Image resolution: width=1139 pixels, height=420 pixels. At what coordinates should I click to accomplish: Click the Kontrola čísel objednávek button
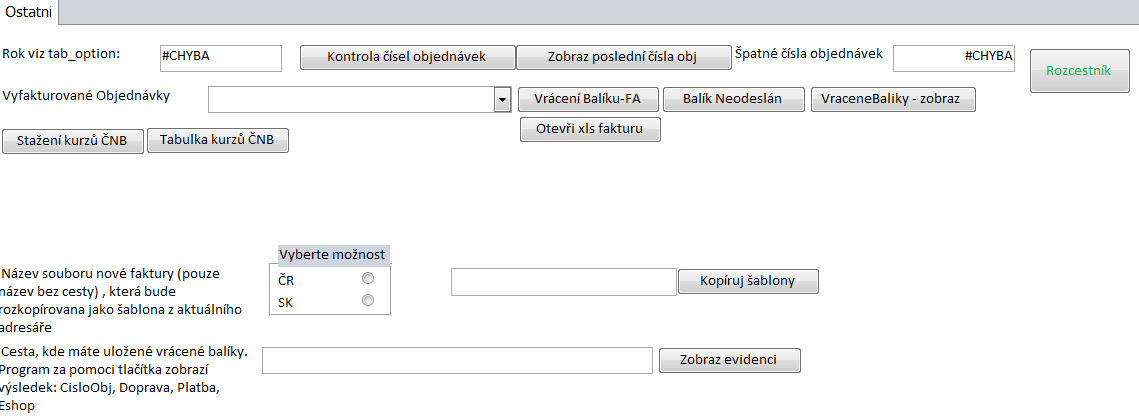point(407,57)
